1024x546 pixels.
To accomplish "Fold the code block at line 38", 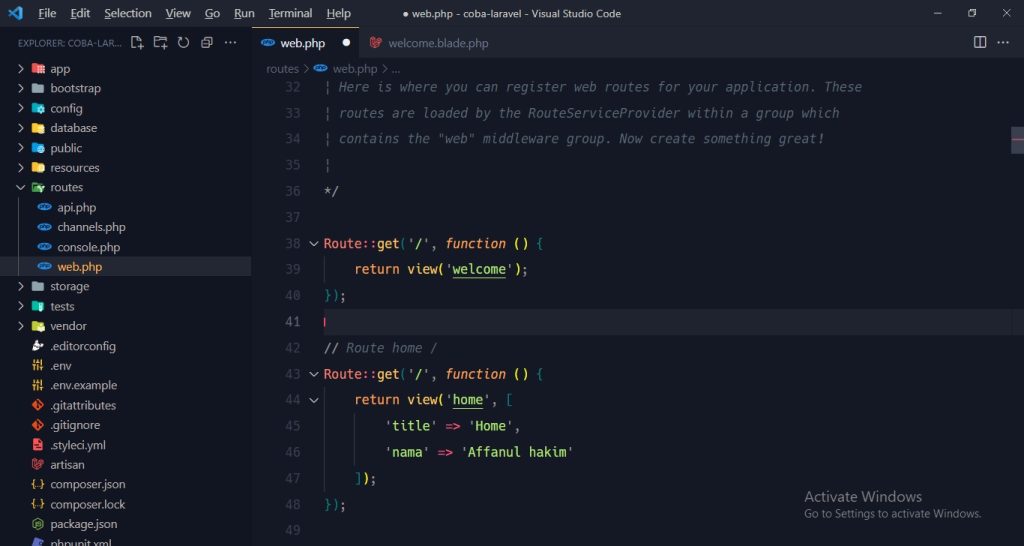I will click(x=314, y=244).
